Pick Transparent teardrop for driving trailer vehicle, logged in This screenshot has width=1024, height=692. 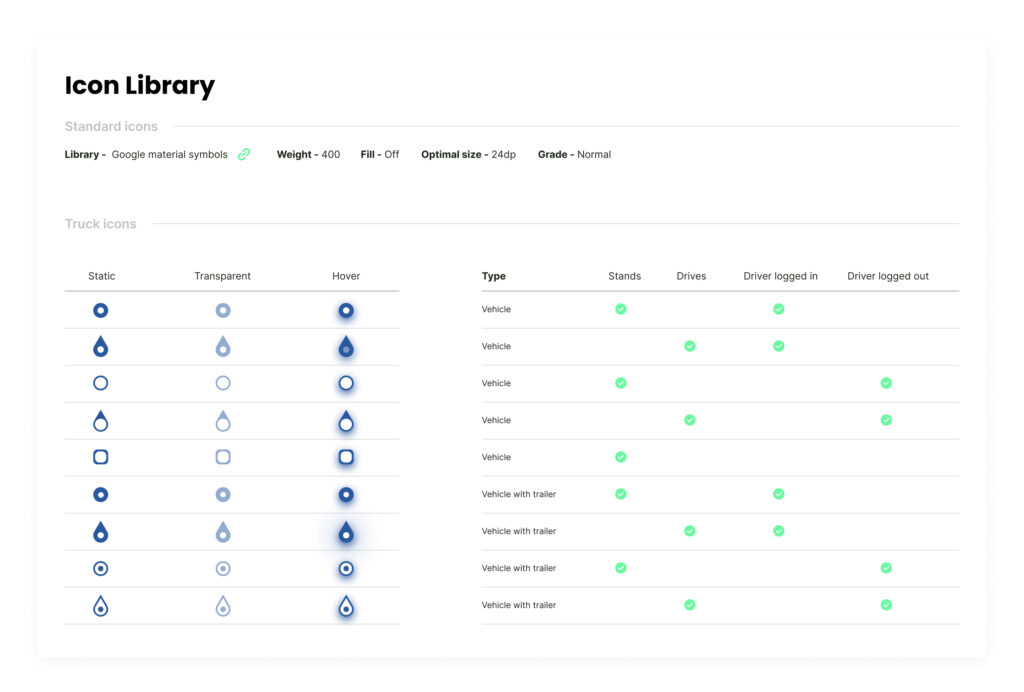(x=223, y=531)
